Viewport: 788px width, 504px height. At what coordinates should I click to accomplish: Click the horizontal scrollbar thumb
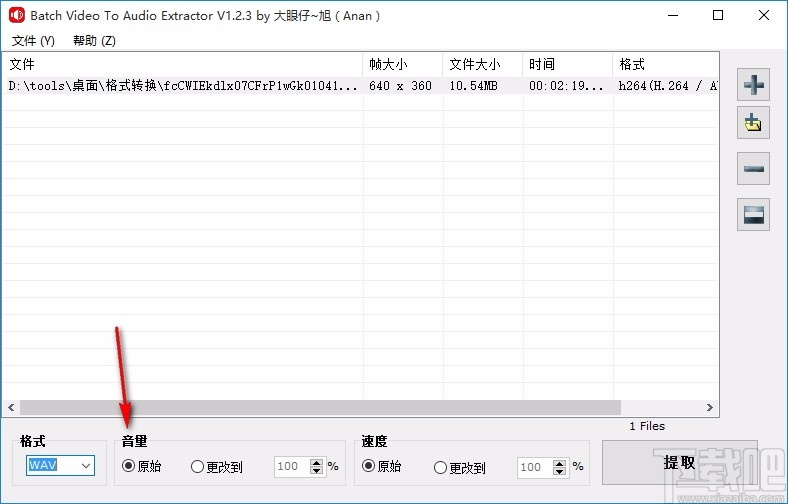(x=320, y=408)
